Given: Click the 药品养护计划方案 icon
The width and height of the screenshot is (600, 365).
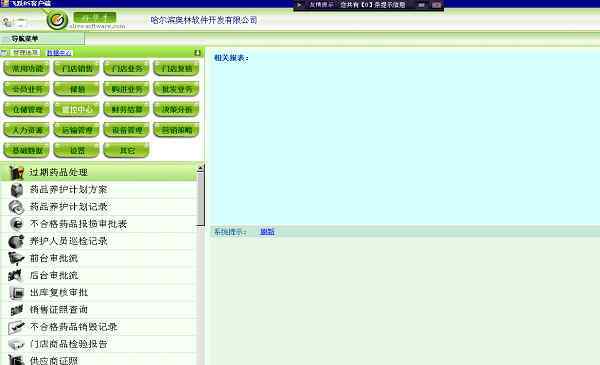Looking at the screenshot, I should click(16, 189).
